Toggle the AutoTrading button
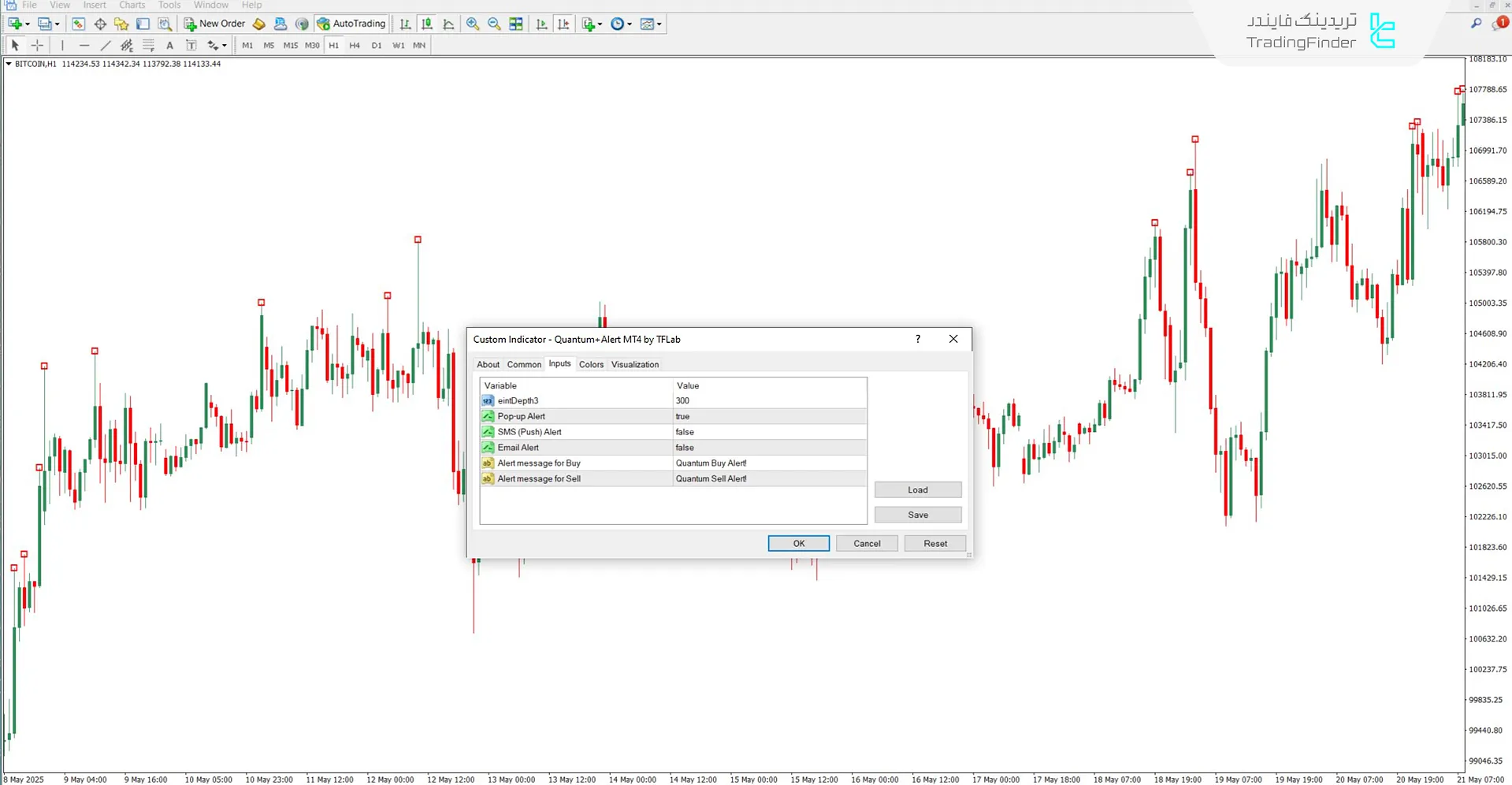Viewport: 1512px width, 785px height. (x=351, y=24)
